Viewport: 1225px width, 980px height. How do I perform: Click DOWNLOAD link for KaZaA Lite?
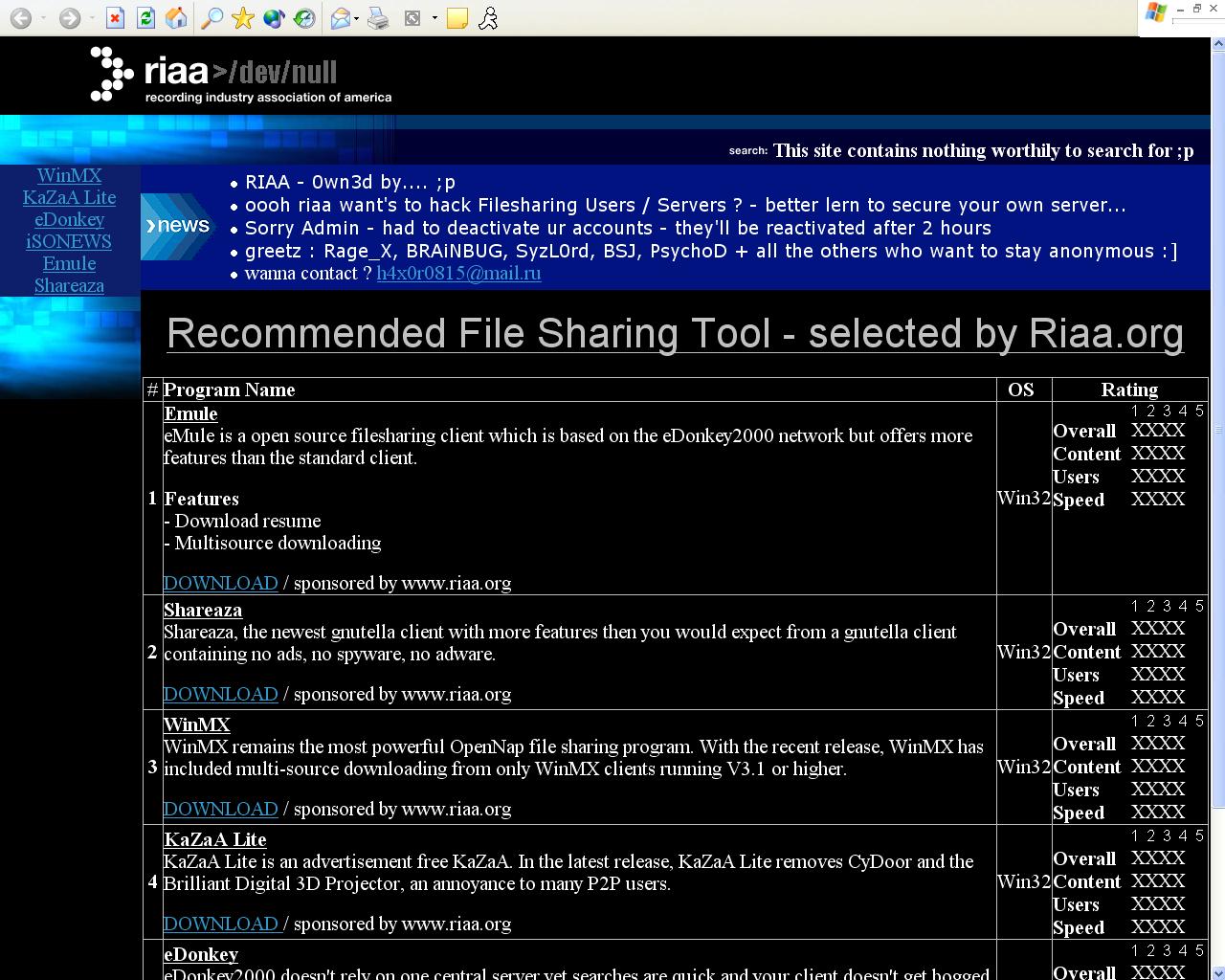[x=221, y=924]
